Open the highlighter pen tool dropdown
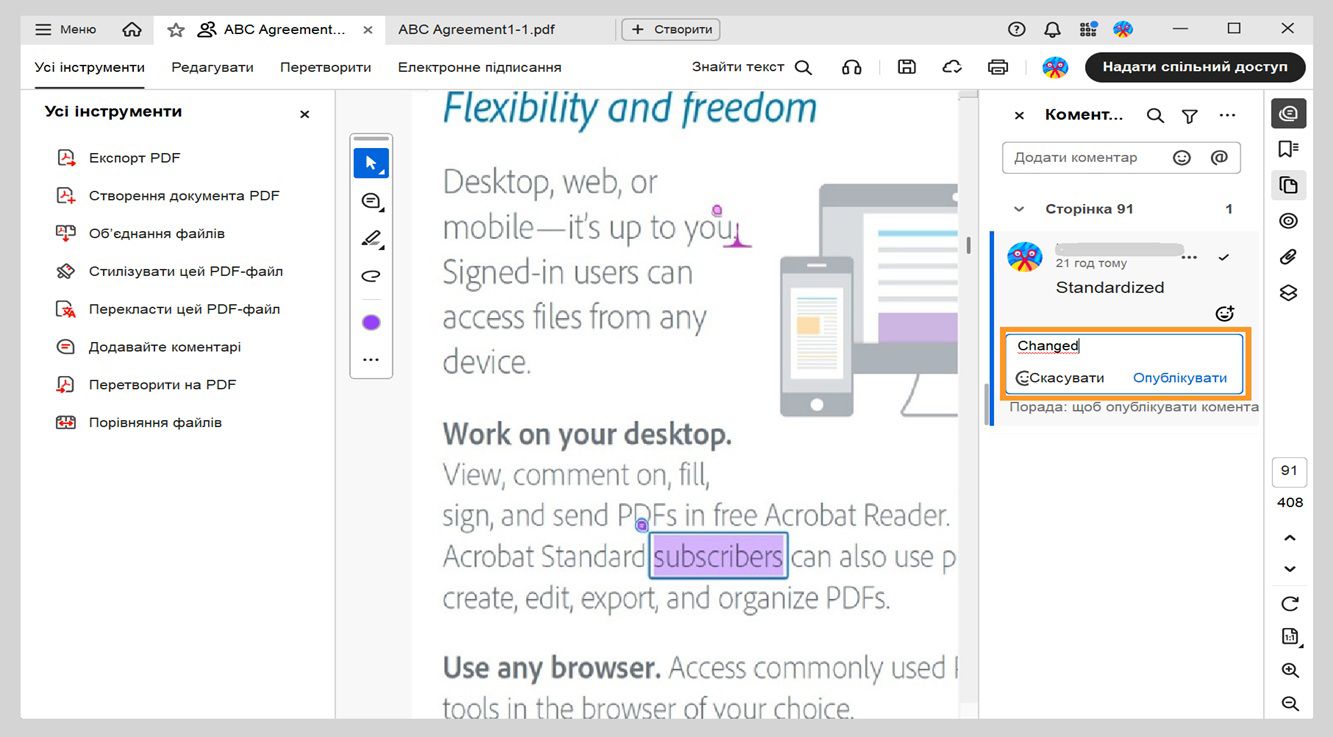 (371, 239)
